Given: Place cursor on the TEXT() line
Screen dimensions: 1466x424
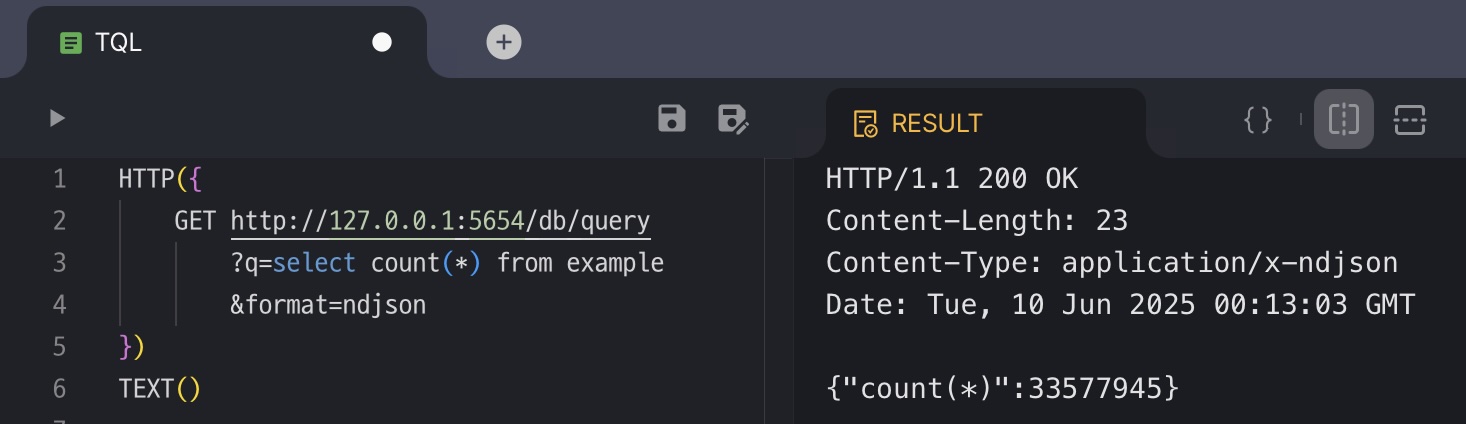Looking at the screenshot, I should (x=160, y=388).
